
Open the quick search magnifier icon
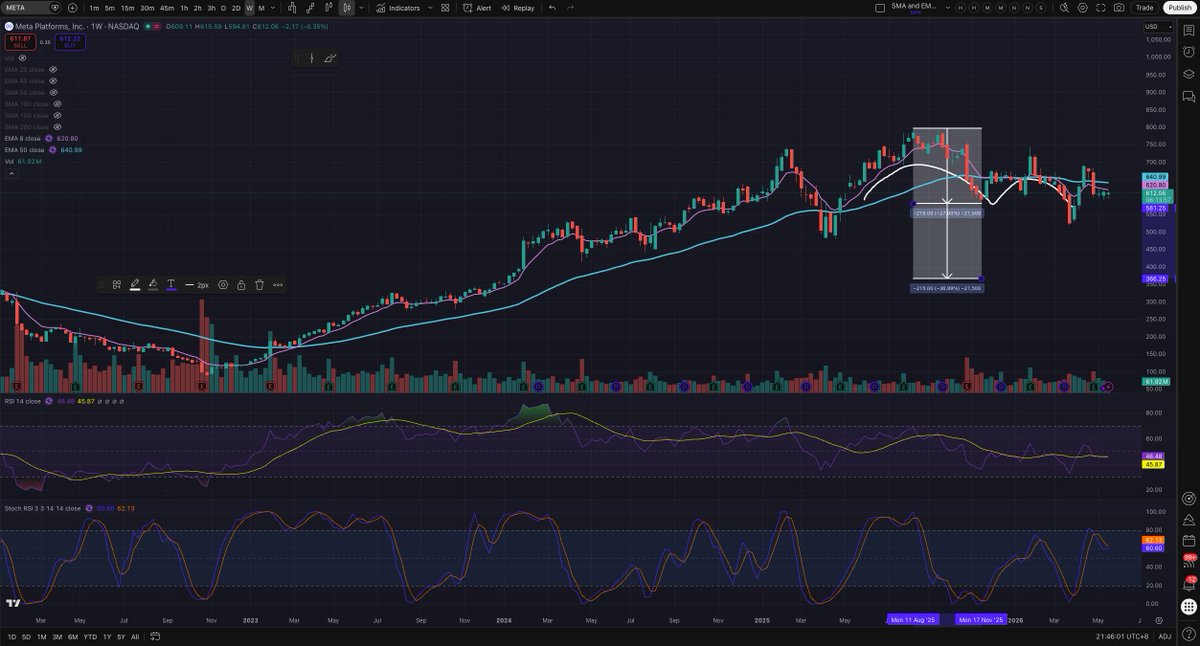click(1064, 8)
